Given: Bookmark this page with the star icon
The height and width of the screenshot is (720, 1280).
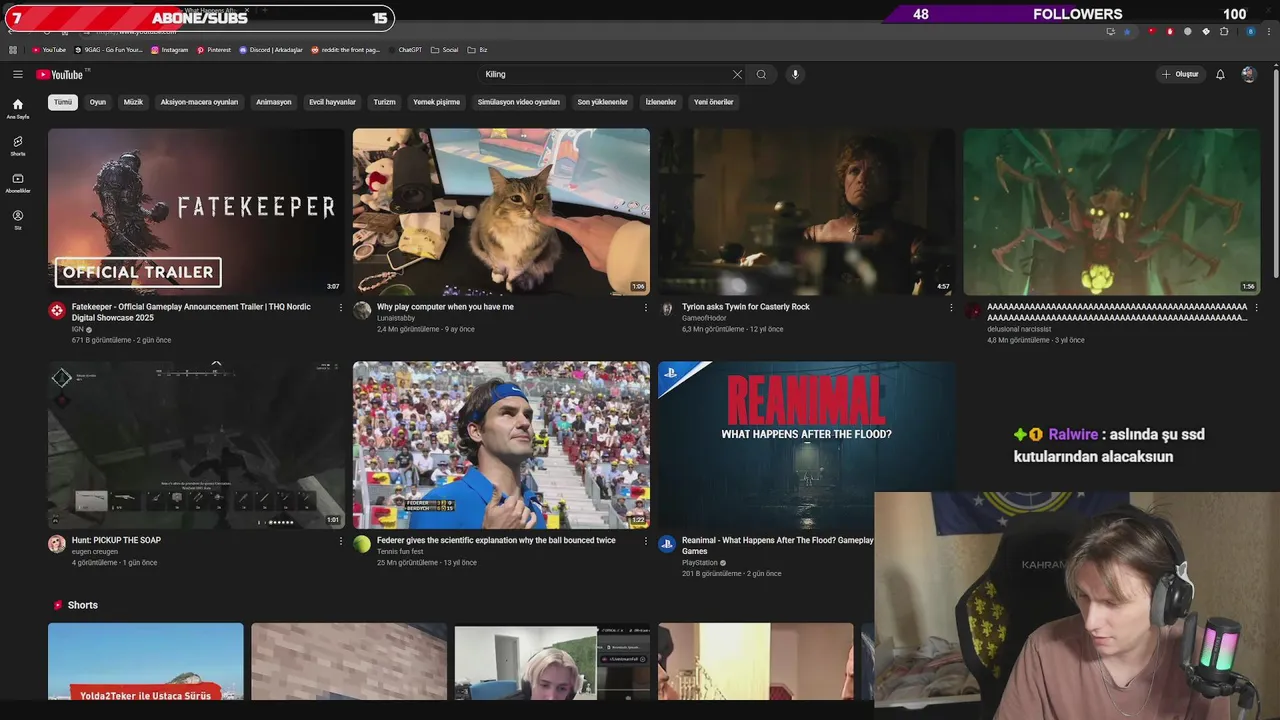Looking at the screenshot, I should click(1127, 31).
